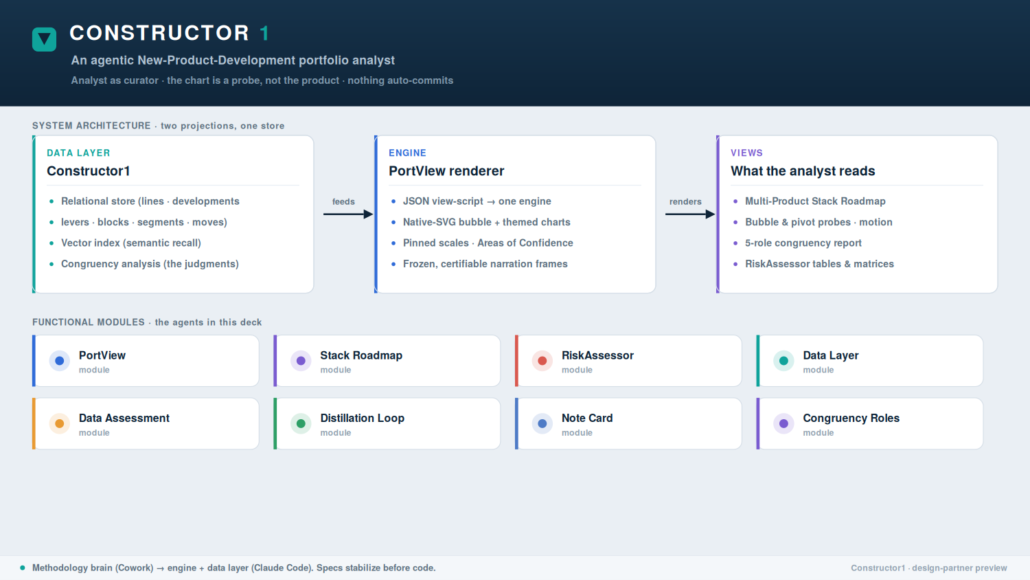Viewport: 1030px width, 580px height.
Task: Click the CONSTRUCTOR 1 title
Action: (169, 33)
